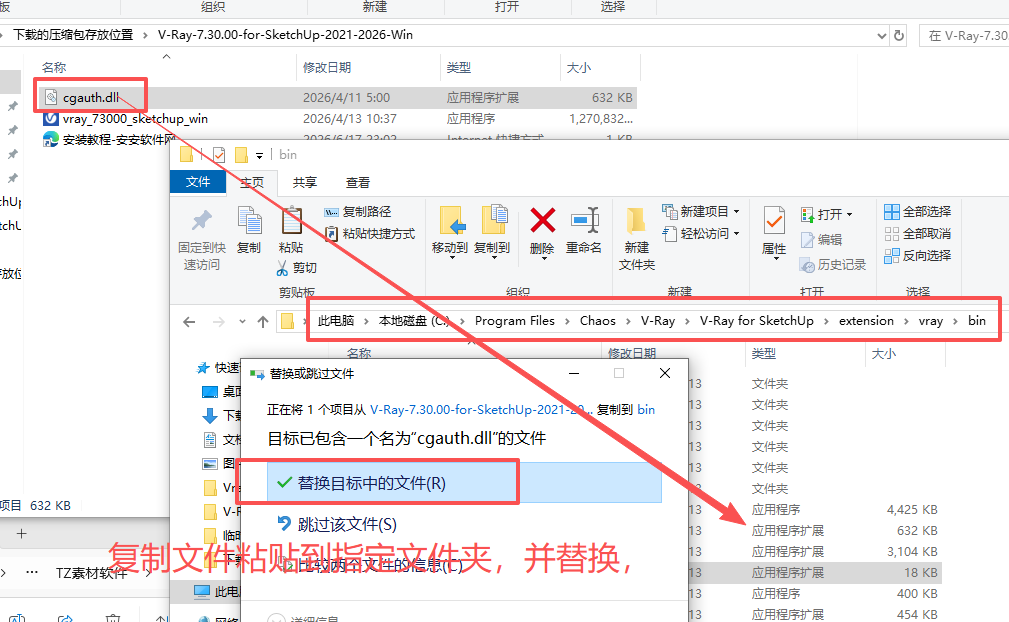
Task: Go up one folder with up arrow
Action: (263, 322)
